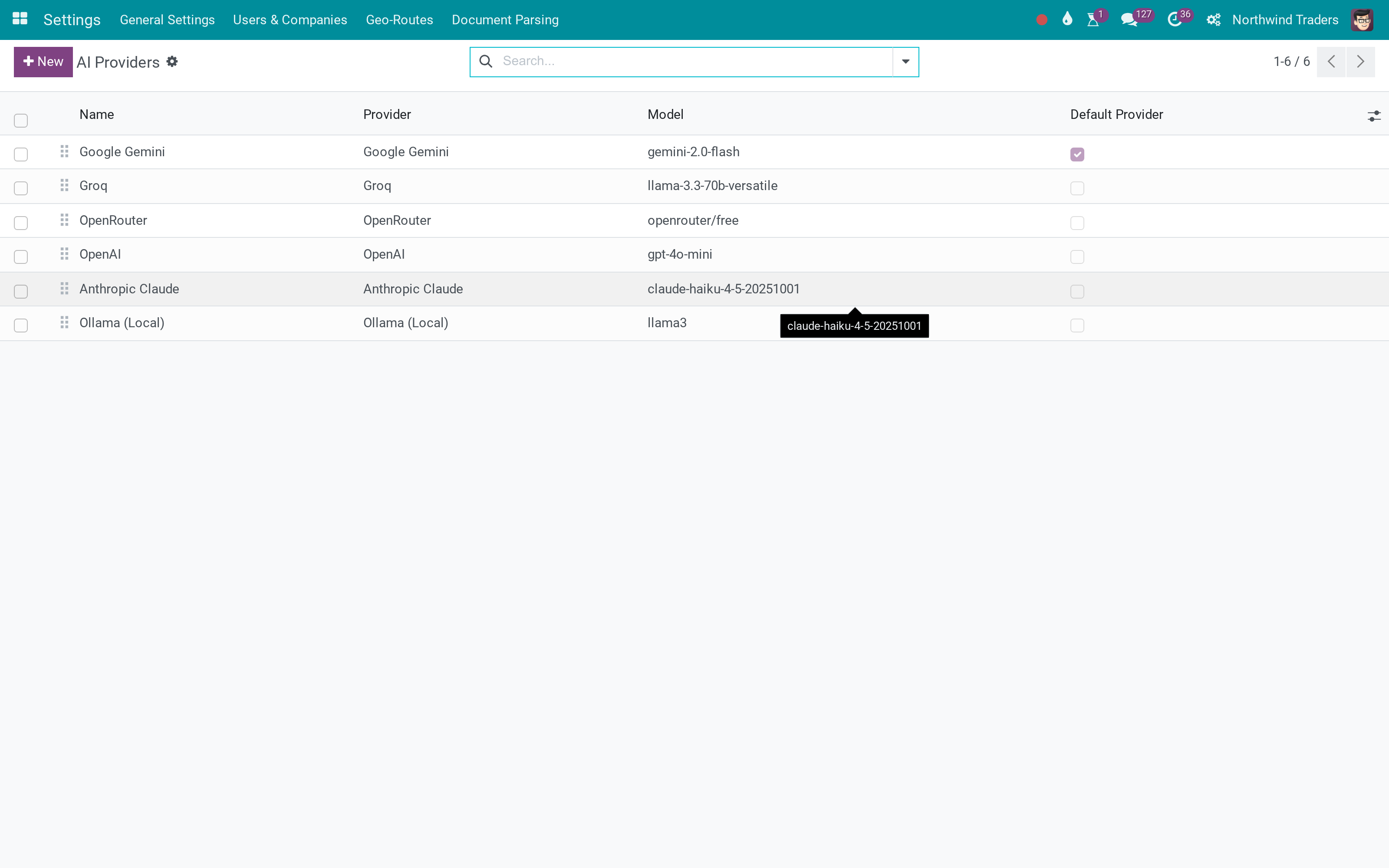This screenshot has width=1389, height=868.
Task: Go to previous page of records
Action: 1331,62
